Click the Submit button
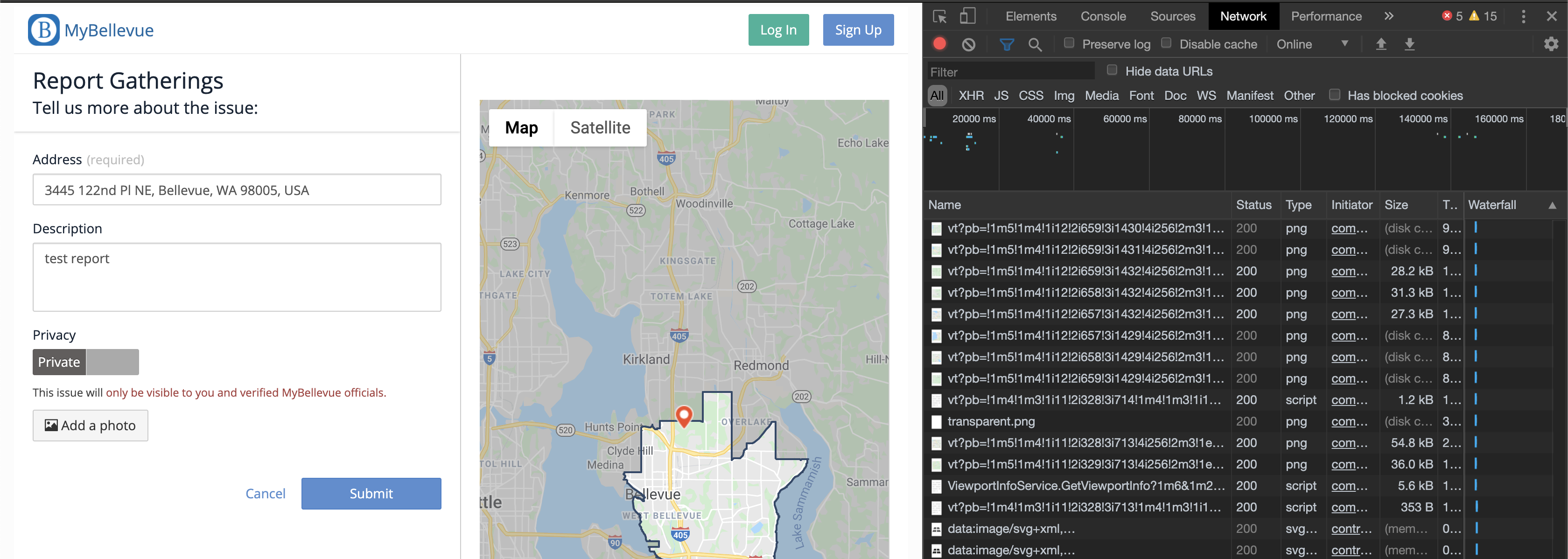This screenshot has height=559, width=1568. 371,494
